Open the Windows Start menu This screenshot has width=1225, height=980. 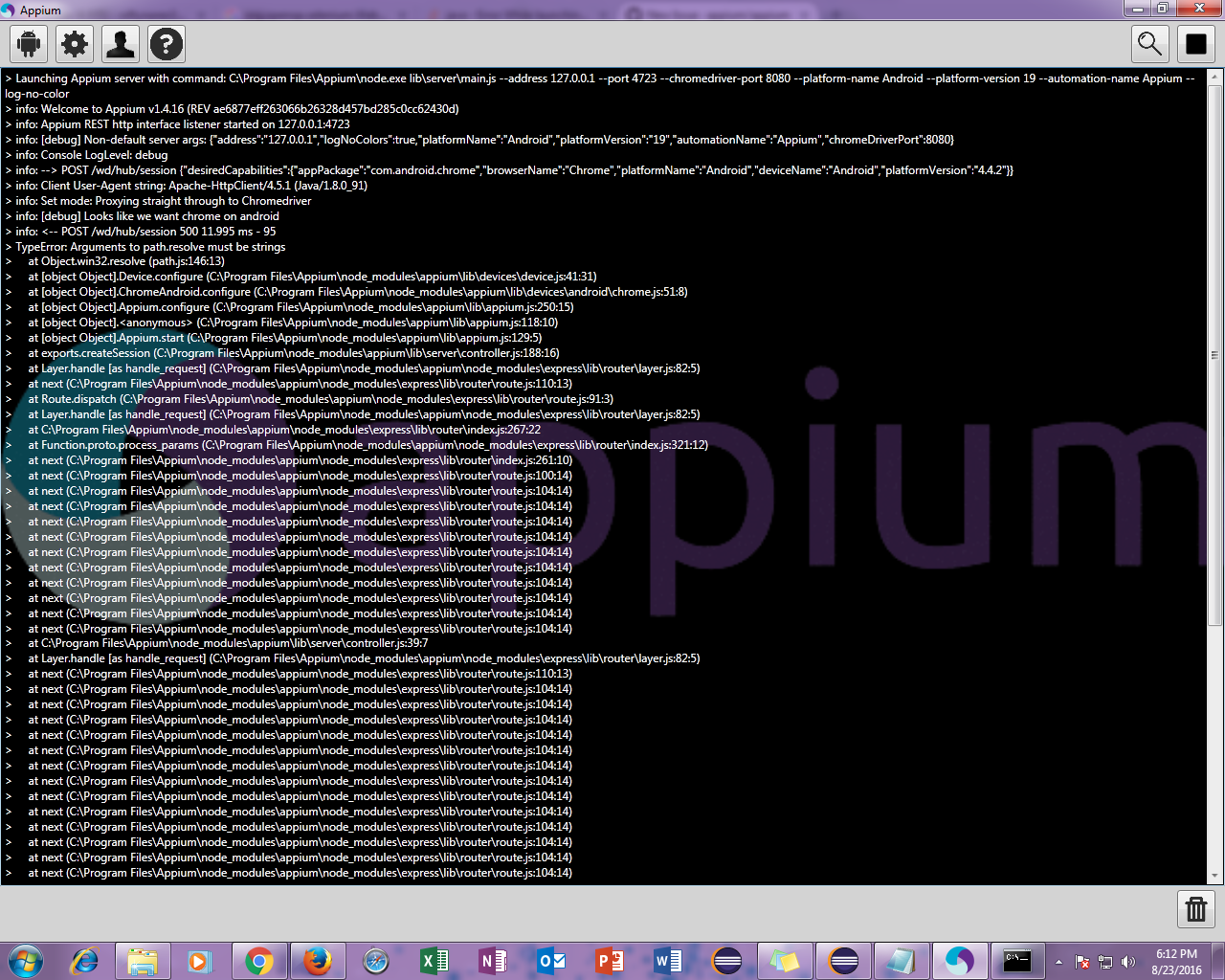[x=26, y=961]
